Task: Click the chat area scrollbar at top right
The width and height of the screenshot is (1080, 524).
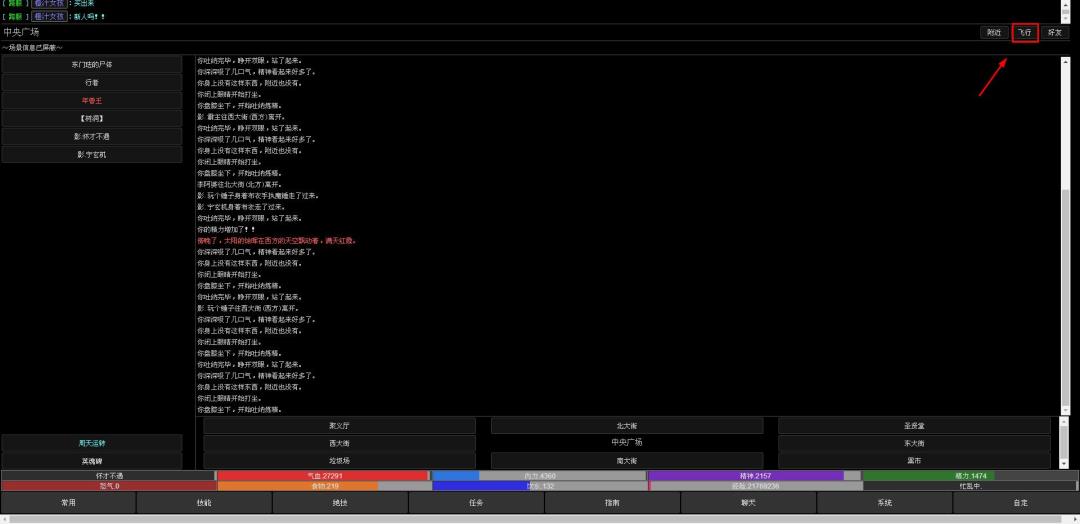Action: pos(1065,11)
